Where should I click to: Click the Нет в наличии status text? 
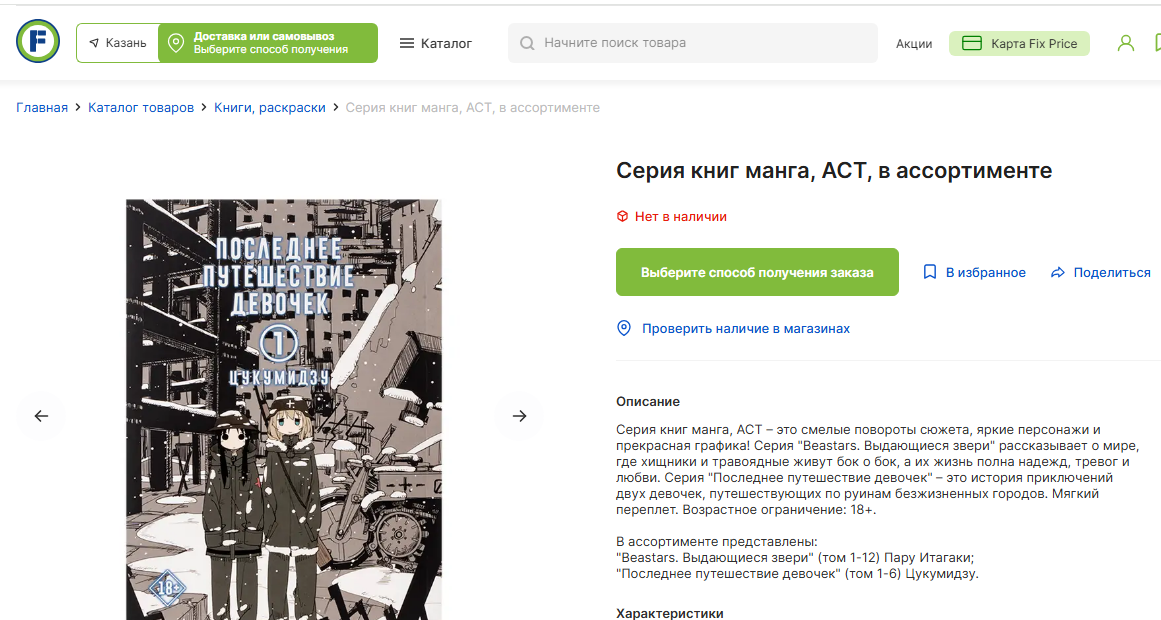coord(680,216)
